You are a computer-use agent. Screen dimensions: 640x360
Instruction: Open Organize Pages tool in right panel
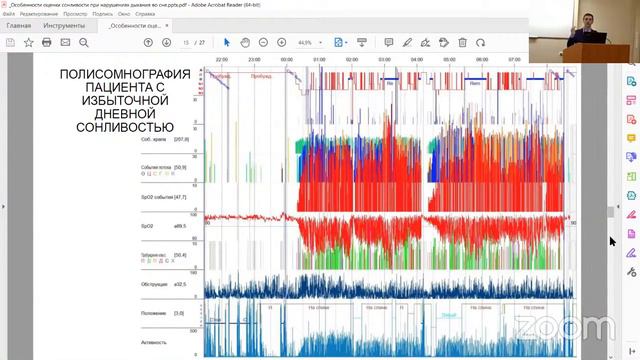[x=631, y=100]
